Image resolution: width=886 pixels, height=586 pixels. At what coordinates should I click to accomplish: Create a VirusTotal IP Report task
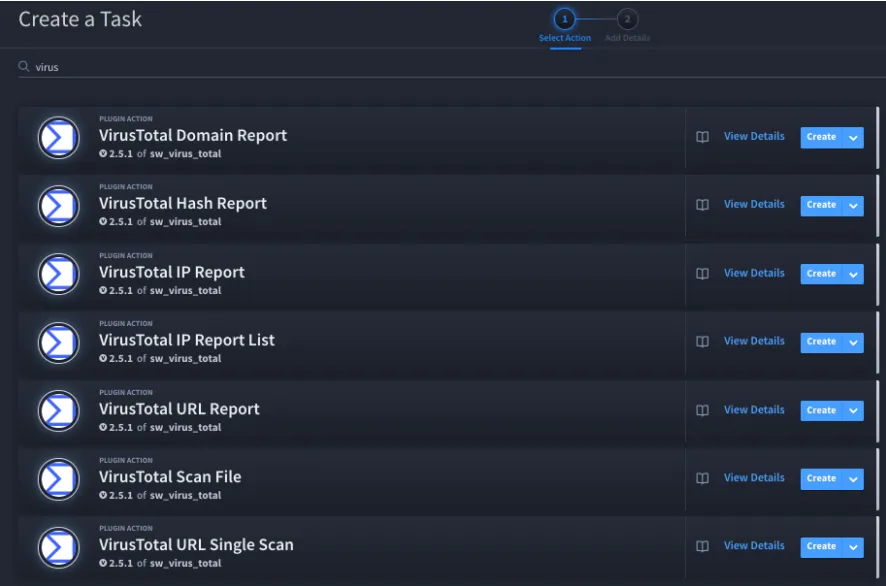tap(822, 274)
